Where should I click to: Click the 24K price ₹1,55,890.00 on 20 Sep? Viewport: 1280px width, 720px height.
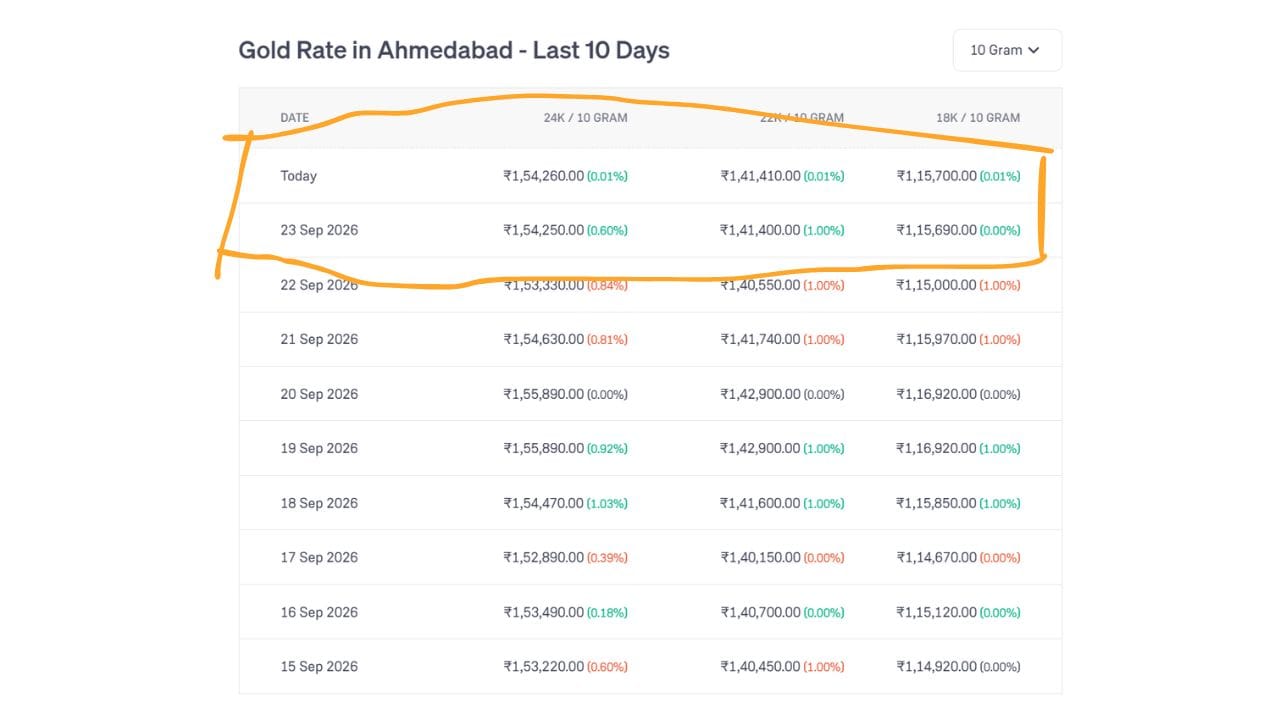click(x=543, y=394)
